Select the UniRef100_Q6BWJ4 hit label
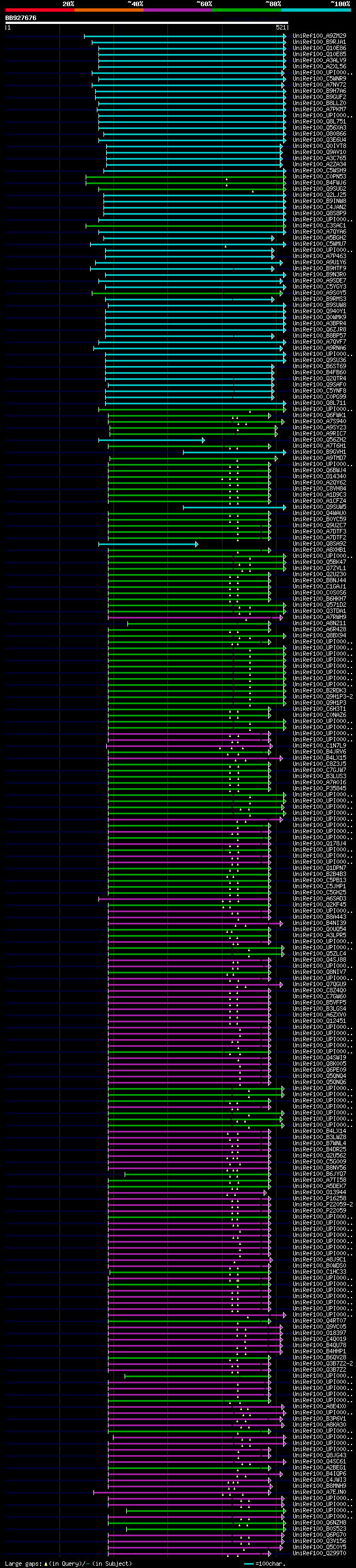 (x=319, y=470)
